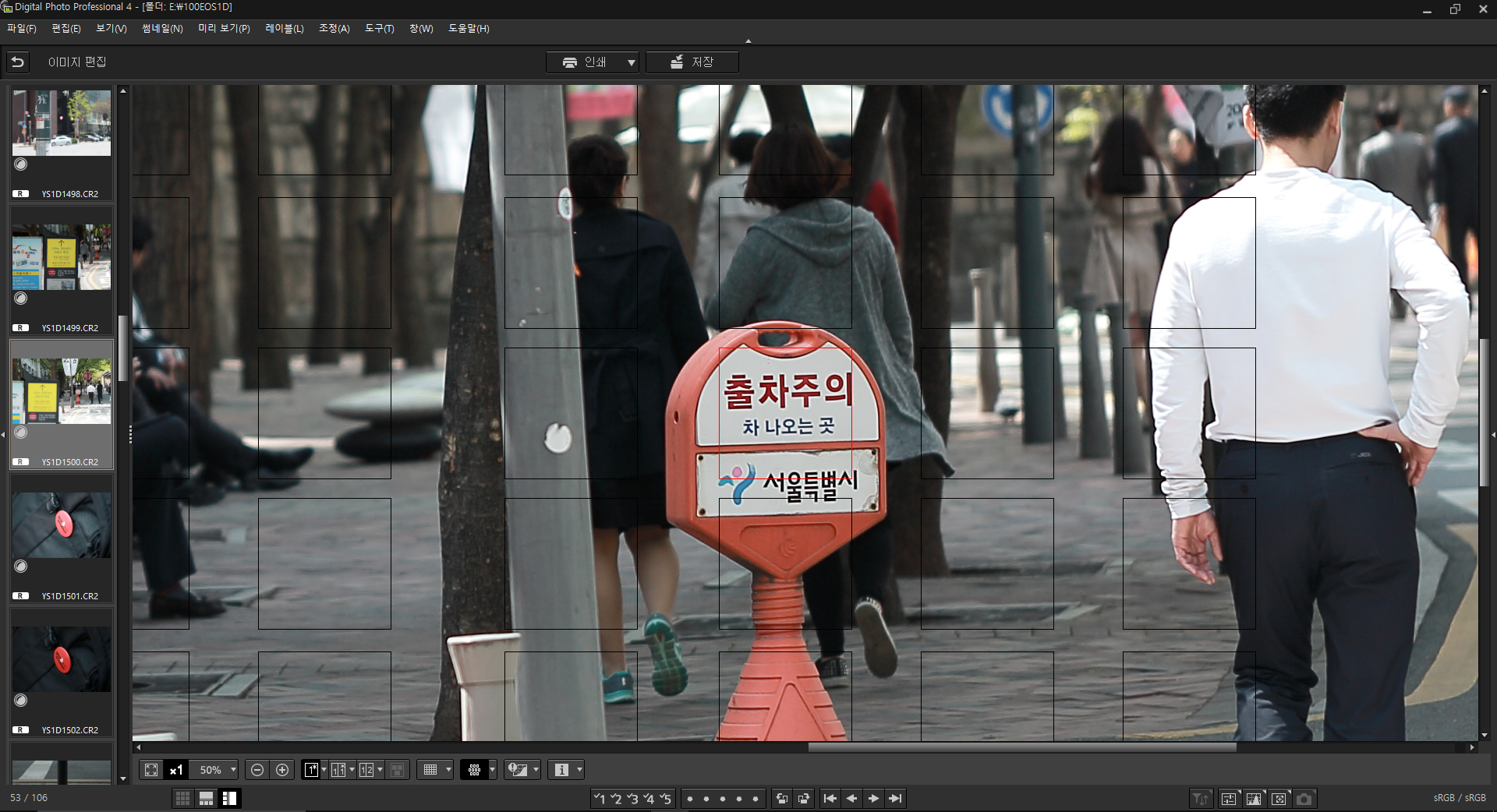Open the 조정(A) menu

pos(334,28)
